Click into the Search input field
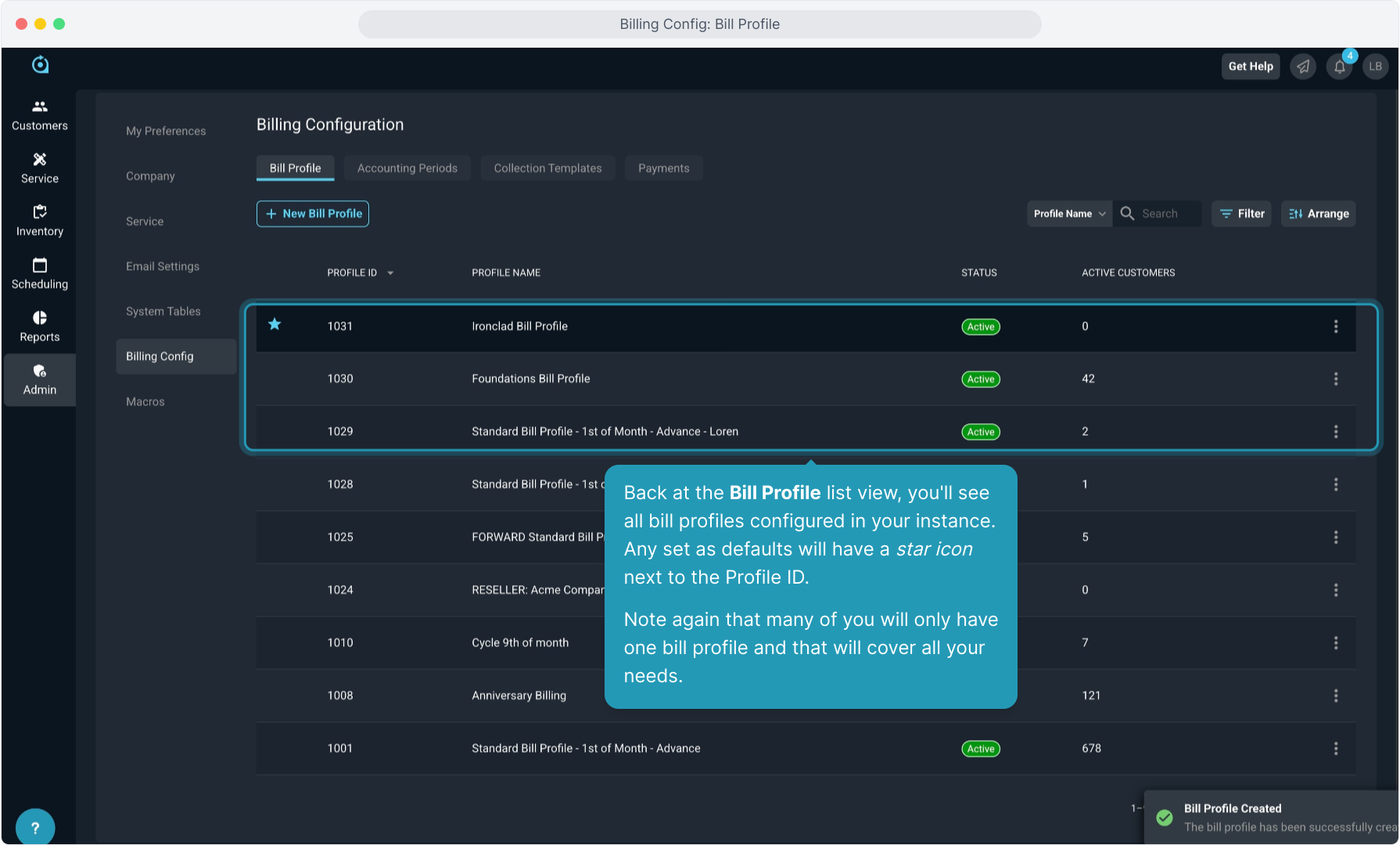This screenshot has height=845, width=1400. (x=1167, y=214)
